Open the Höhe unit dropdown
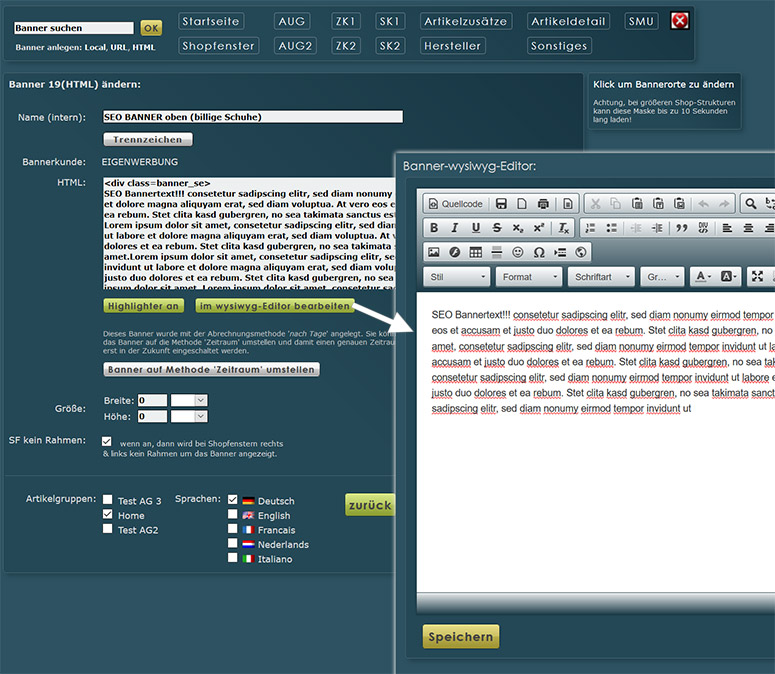775x674 pixels. click(189, 417)
